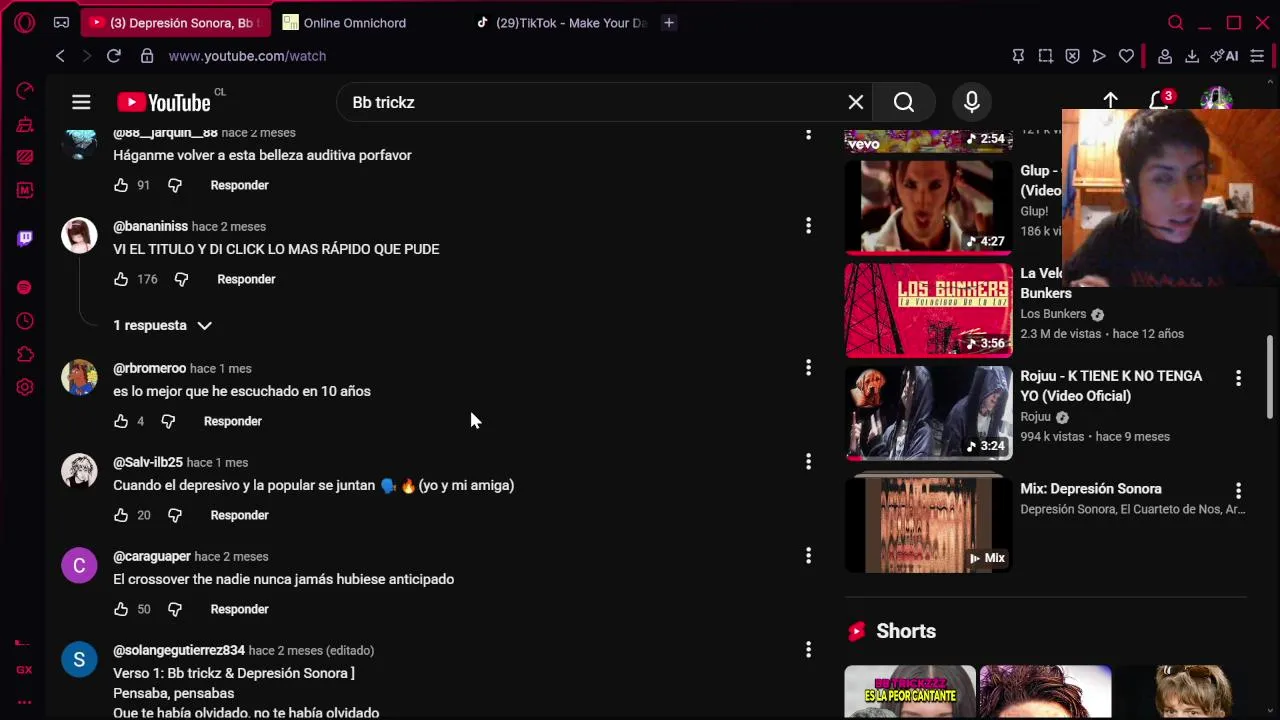The image size is (1280, 720).
Task: Open Opera sidebar extensions cube
Action: point(25,354)
